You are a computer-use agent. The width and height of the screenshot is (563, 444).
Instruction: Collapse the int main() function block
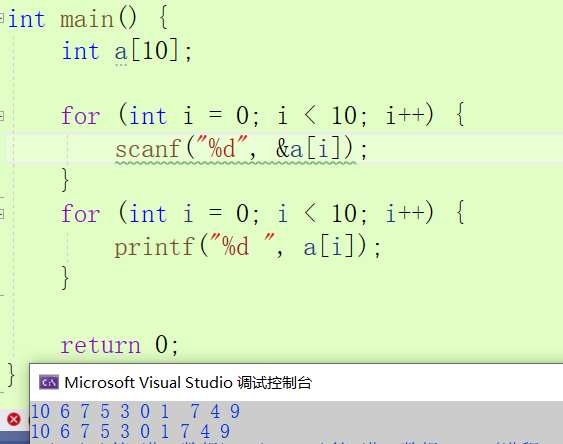click(2, 18)
